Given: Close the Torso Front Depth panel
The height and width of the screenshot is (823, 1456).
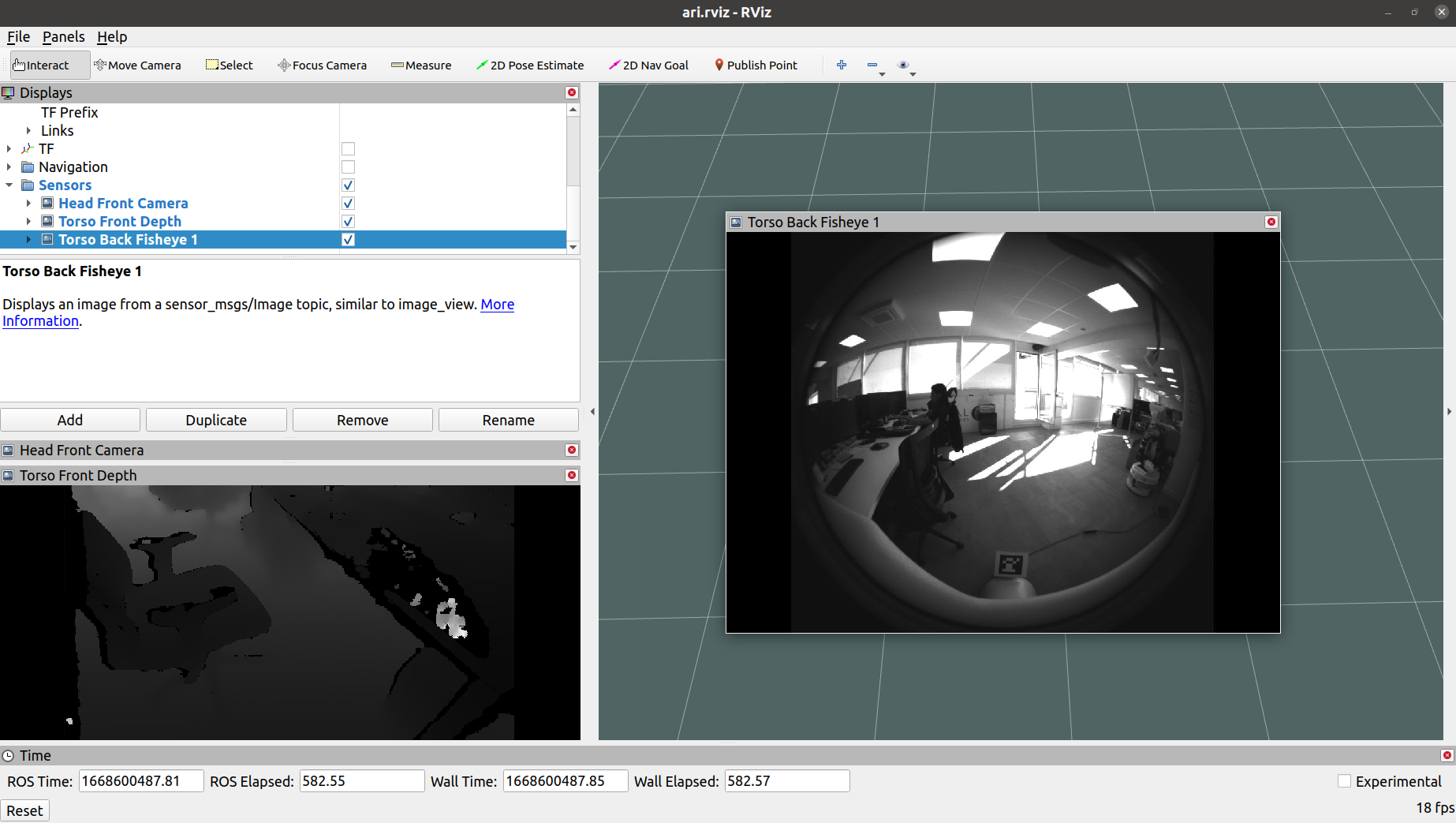Looking at the screenshot, I should point(572,475).
